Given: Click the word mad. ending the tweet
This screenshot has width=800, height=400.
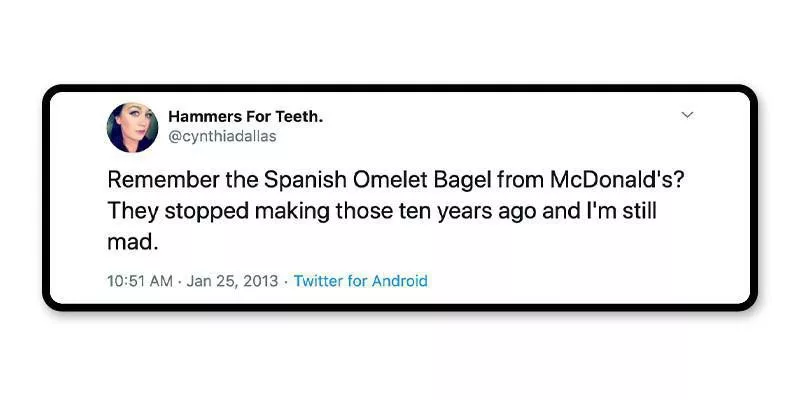Looking at the screenshot, I should click(x=131, y=241).
